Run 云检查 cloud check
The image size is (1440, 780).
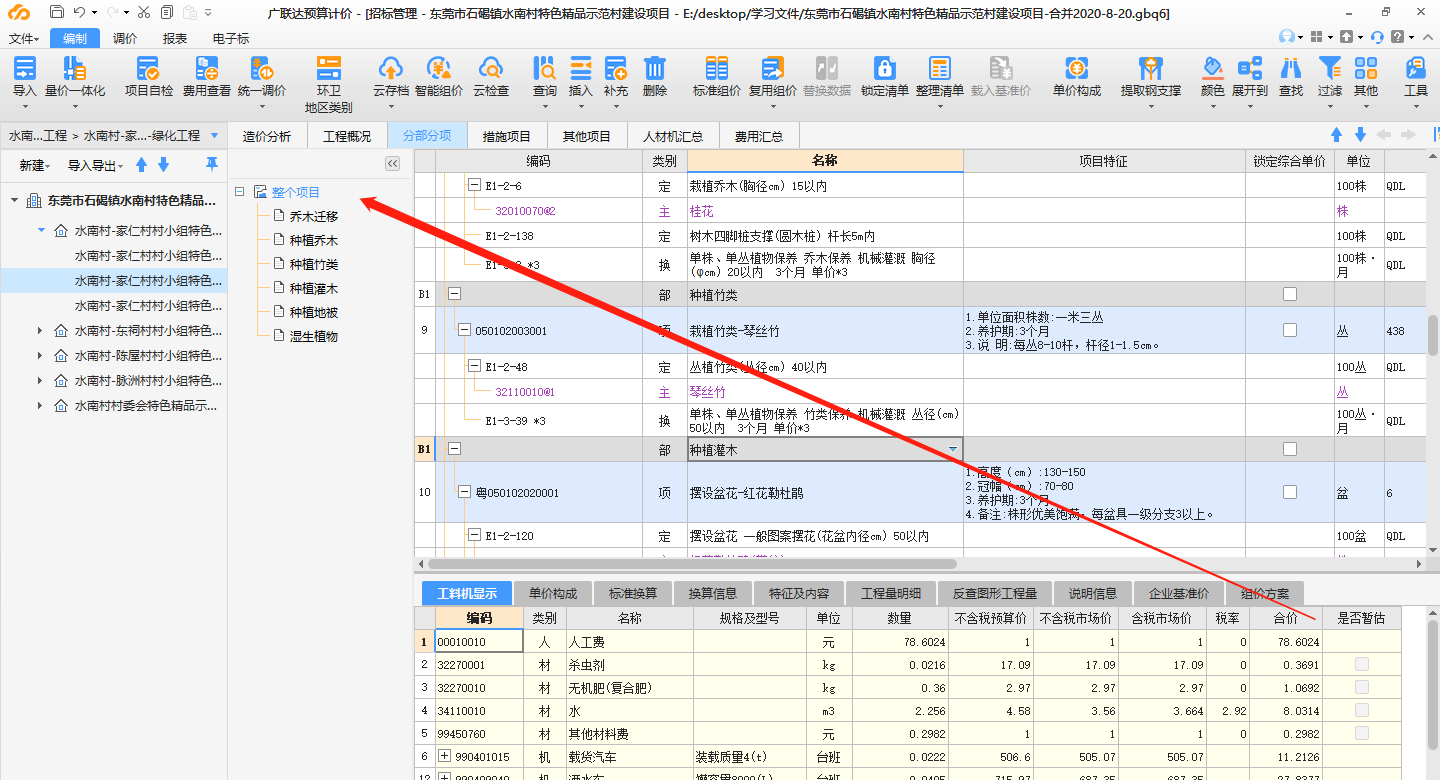pos(490,77)
